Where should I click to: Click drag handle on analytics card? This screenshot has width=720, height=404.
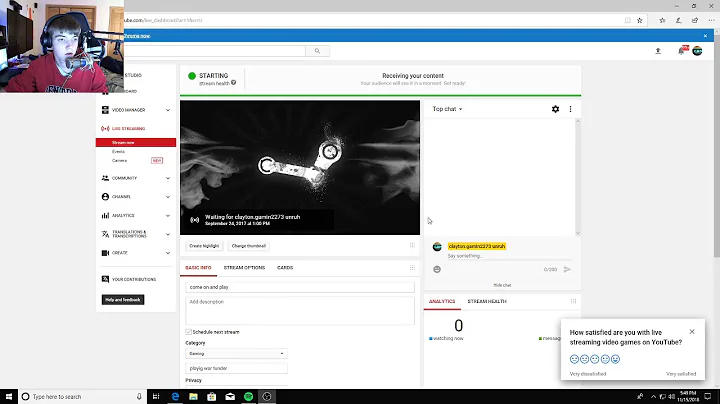point(574,301)
